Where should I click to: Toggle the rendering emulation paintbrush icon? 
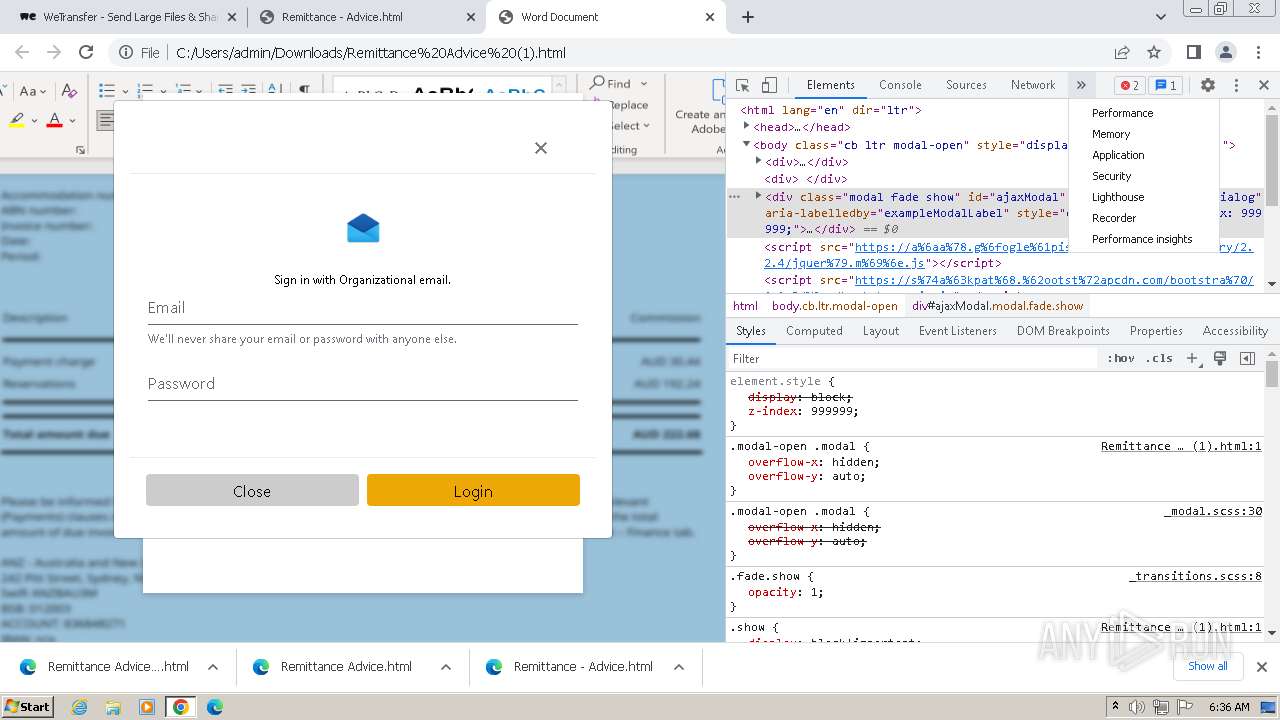point(1220,358)
